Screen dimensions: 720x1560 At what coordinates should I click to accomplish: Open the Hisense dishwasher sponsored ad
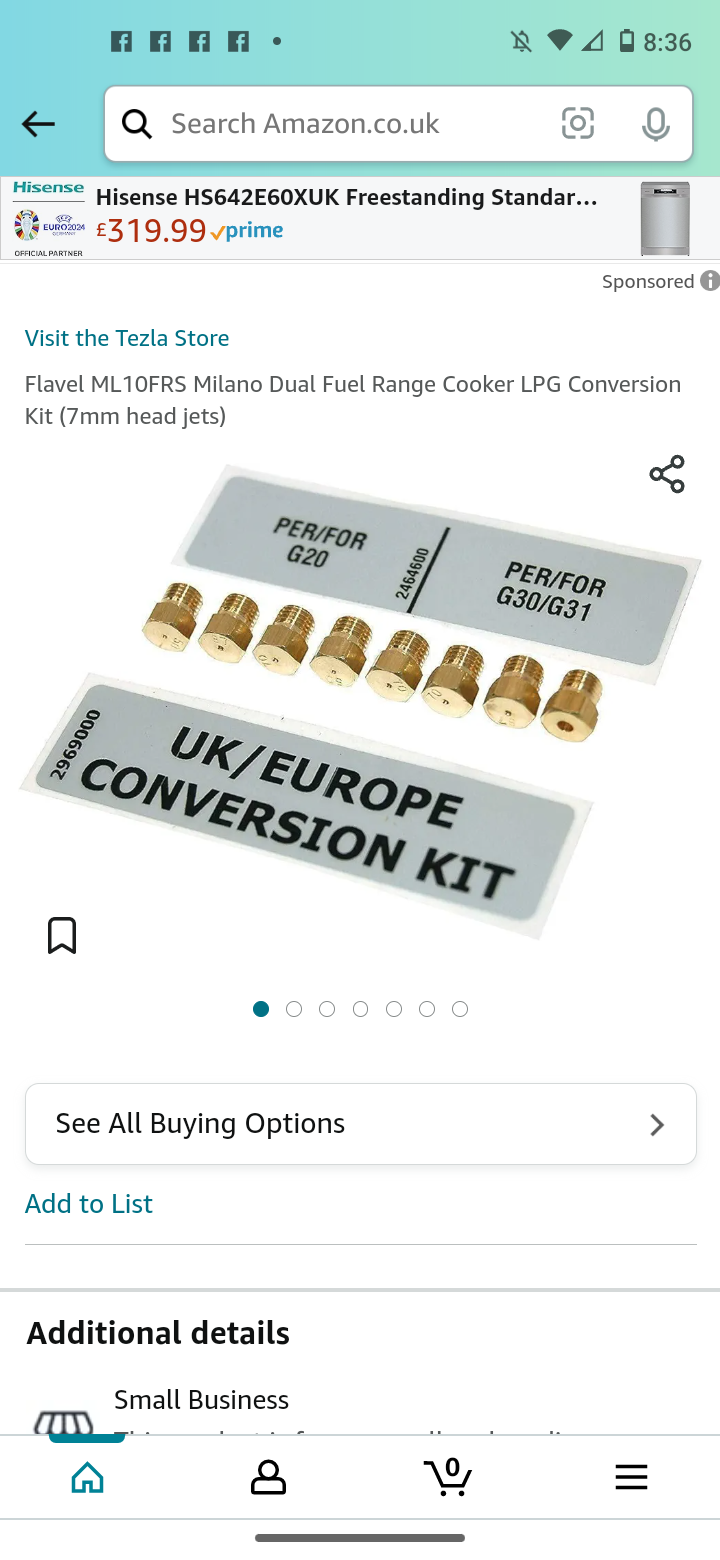pyautogui.click(x=360, y=219)
